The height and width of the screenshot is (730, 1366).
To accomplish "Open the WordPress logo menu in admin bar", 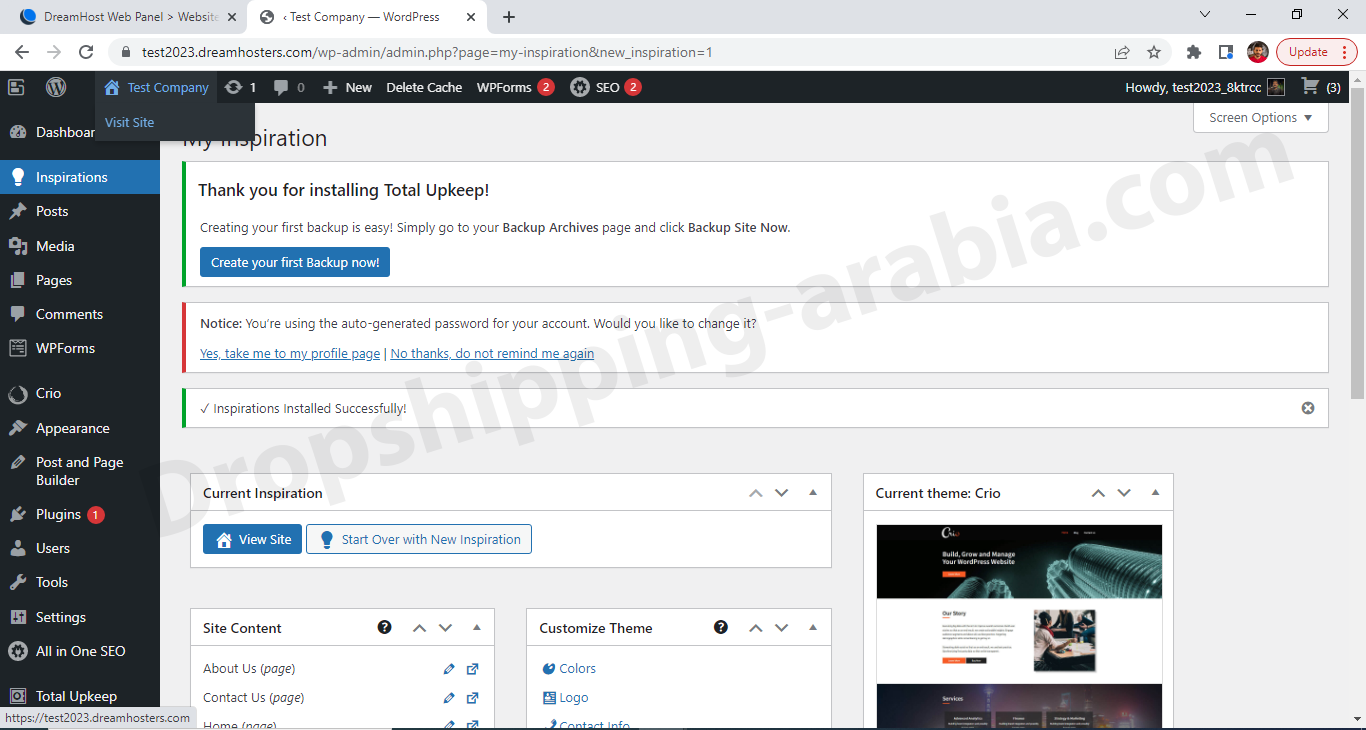I will [56, 87].
